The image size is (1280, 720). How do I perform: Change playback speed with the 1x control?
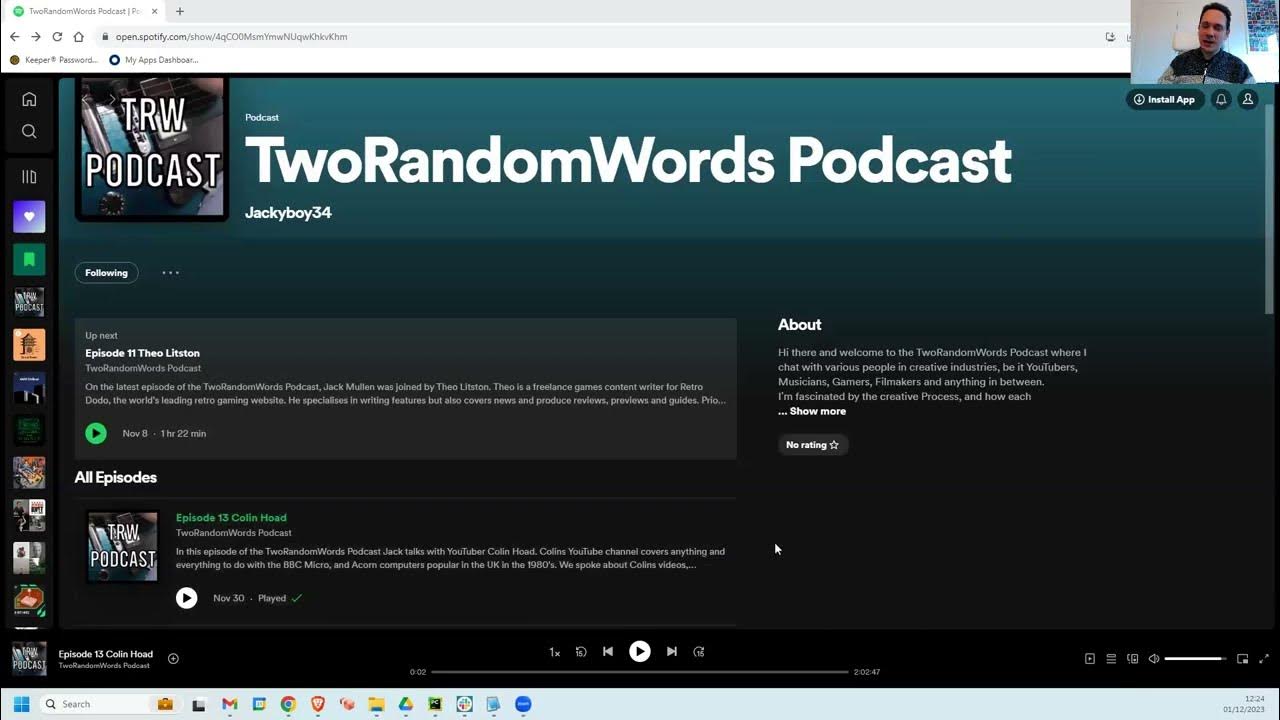(554, 651)
